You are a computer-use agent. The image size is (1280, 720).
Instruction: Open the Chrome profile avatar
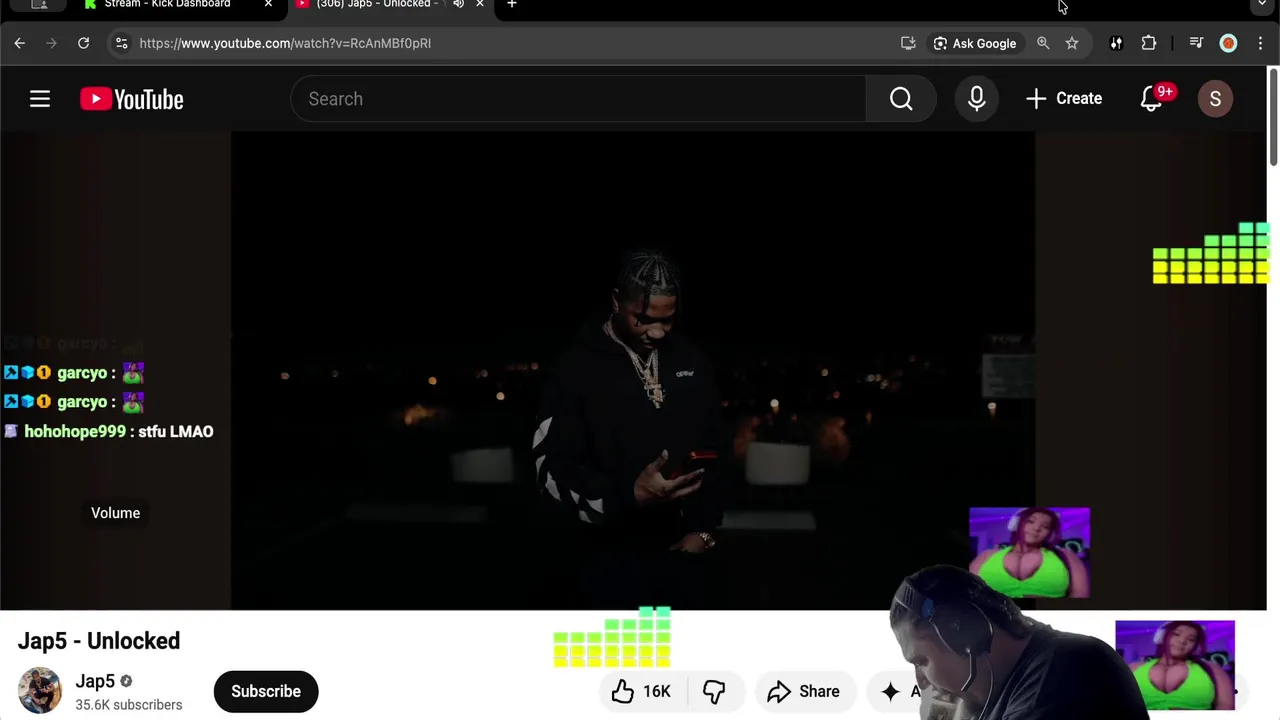[x=1229, y=43]
